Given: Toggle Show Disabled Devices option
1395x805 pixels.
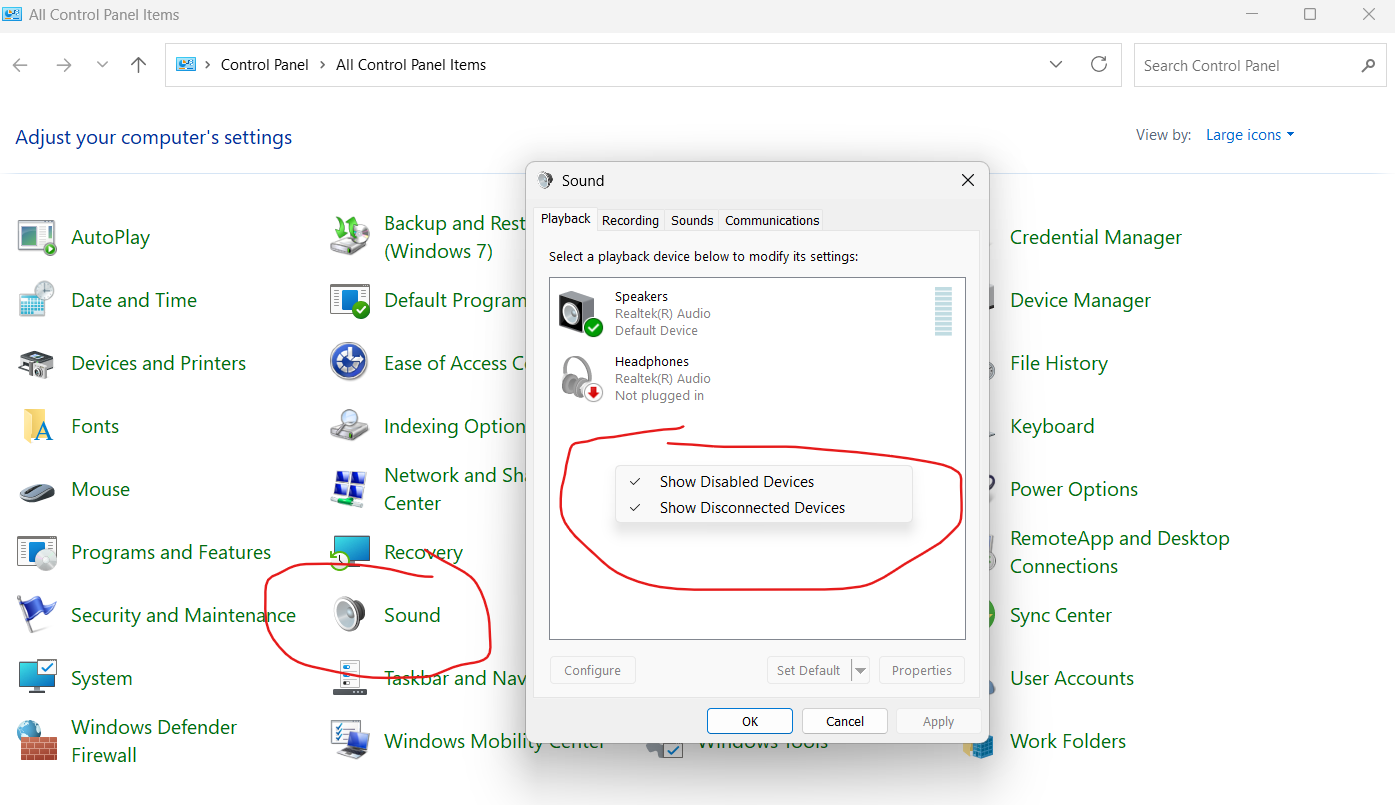Looking at the screenshot, I should coord(737,482).
